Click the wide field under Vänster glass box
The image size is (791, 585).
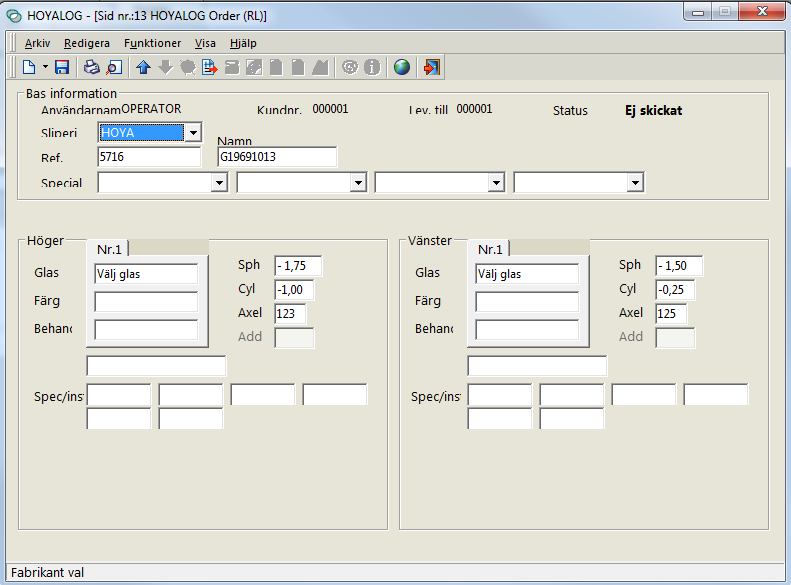pyautogui.click(x=537, y=366)
